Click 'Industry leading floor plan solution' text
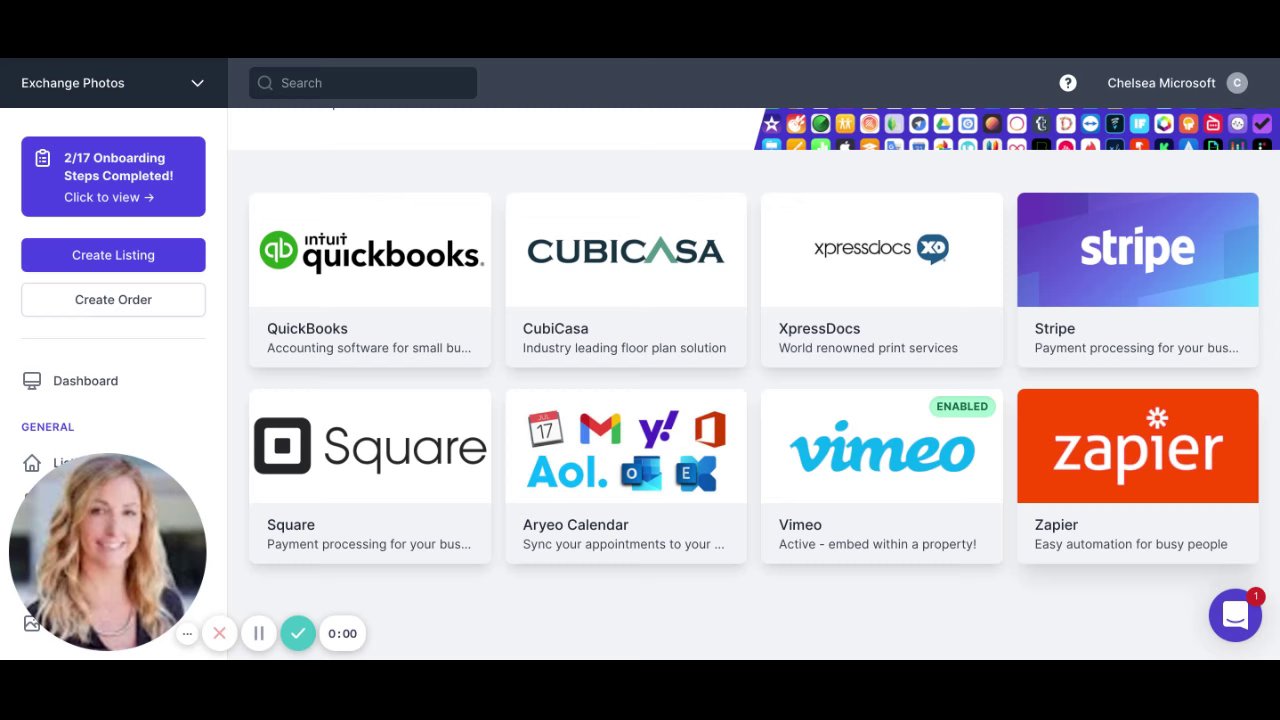Image resolution: width=1280 pixels, height=720 pixels. [624, 348]
